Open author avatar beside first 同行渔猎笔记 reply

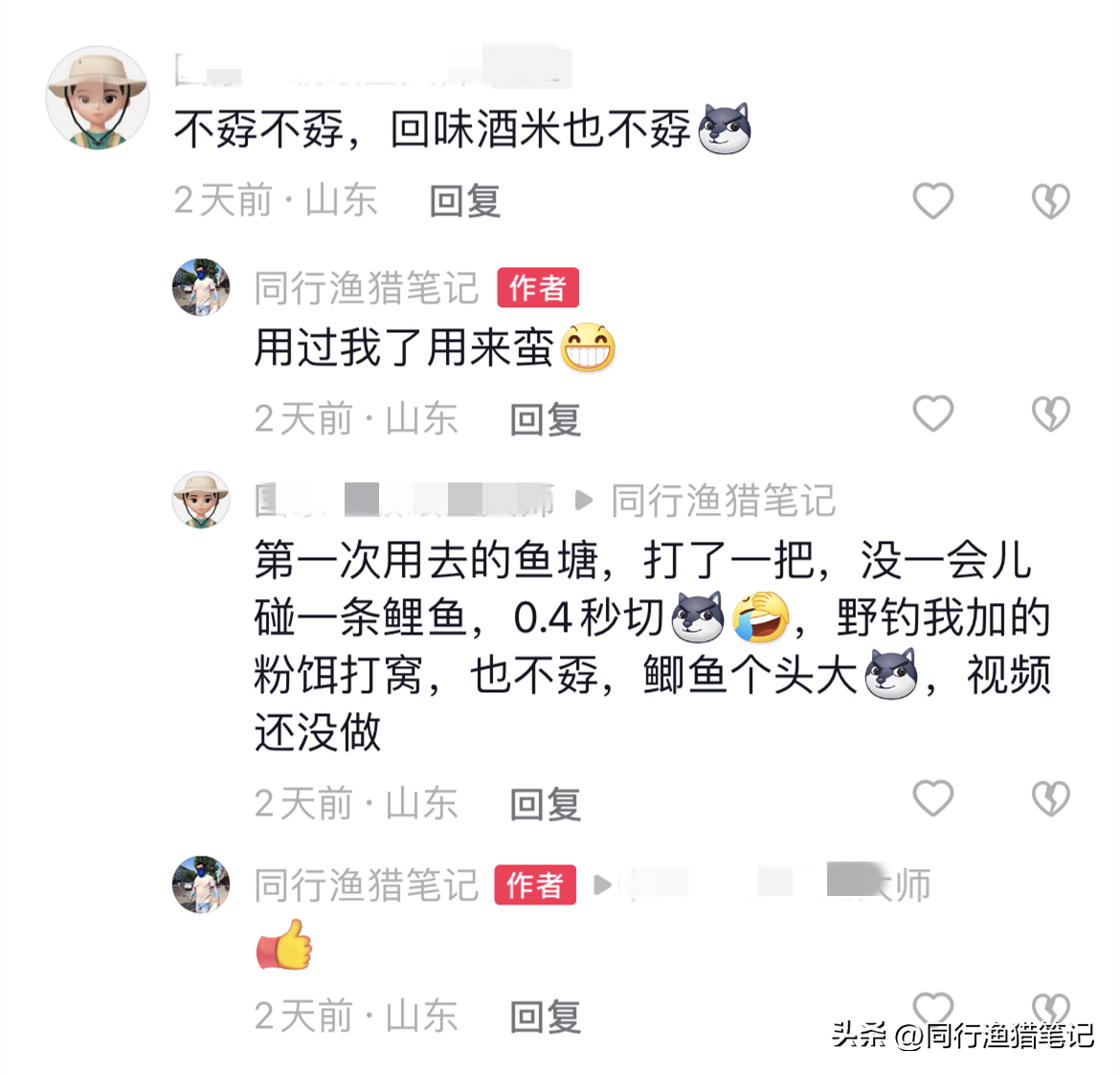(x=201, y=287)
